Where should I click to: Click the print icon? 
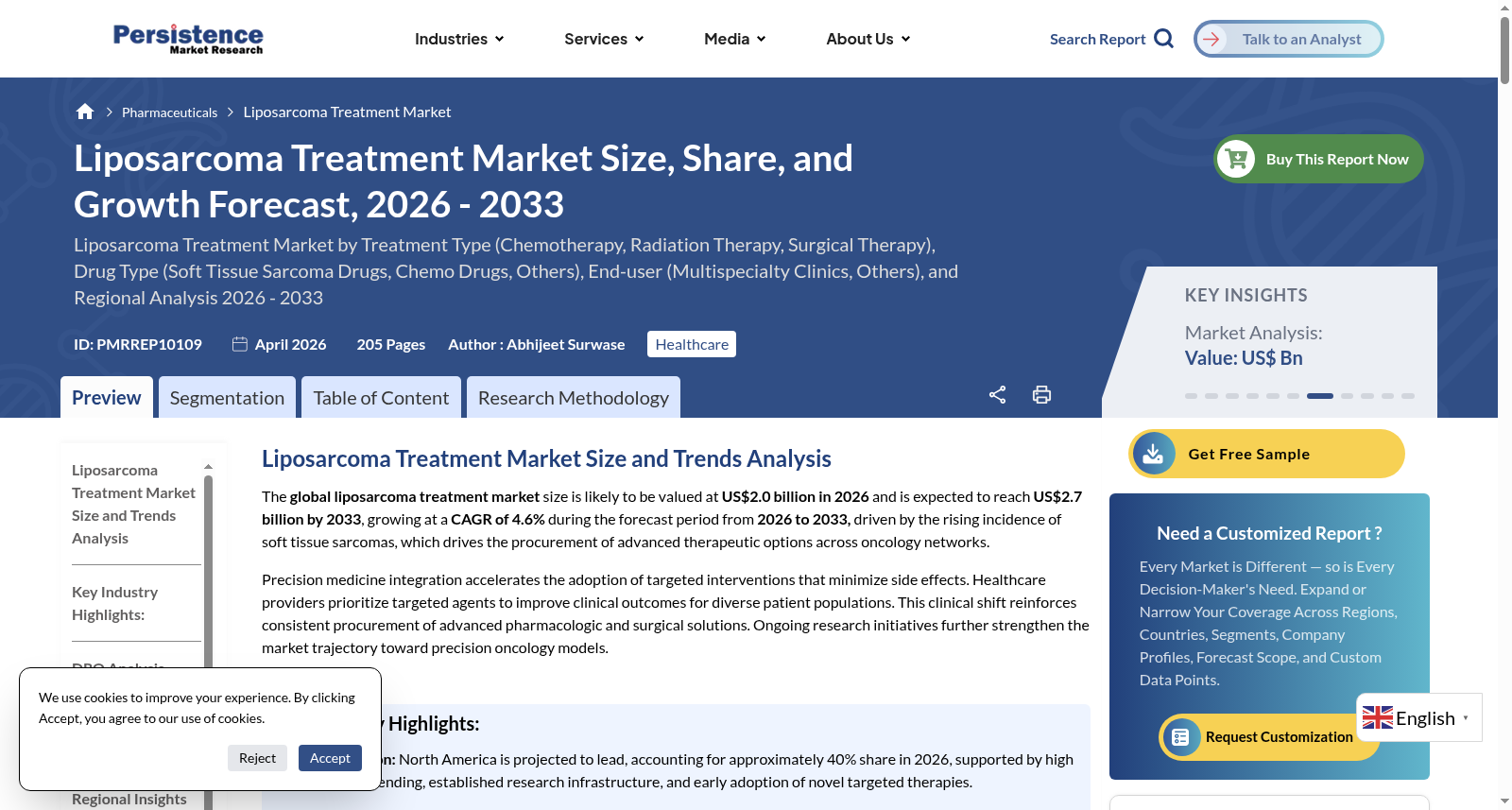click(1041, 395)
